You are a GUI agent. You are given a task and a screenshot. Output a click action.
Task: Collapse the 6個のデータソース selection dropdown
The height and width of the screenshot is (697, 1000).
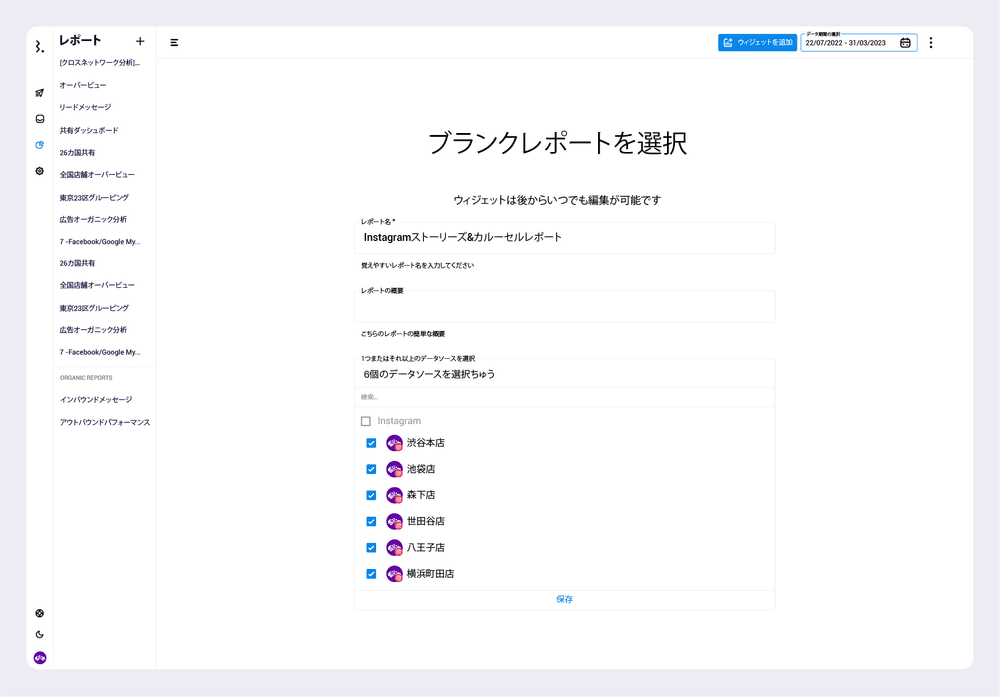[x=564, y=374]
